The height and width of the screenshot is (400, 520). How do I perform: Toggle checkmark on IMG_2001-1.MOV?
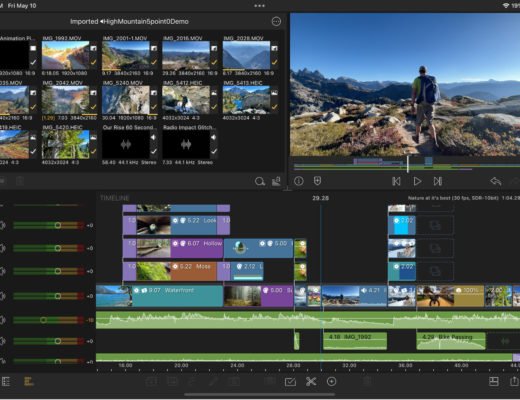pyautogui.click(x=154, y=62)
